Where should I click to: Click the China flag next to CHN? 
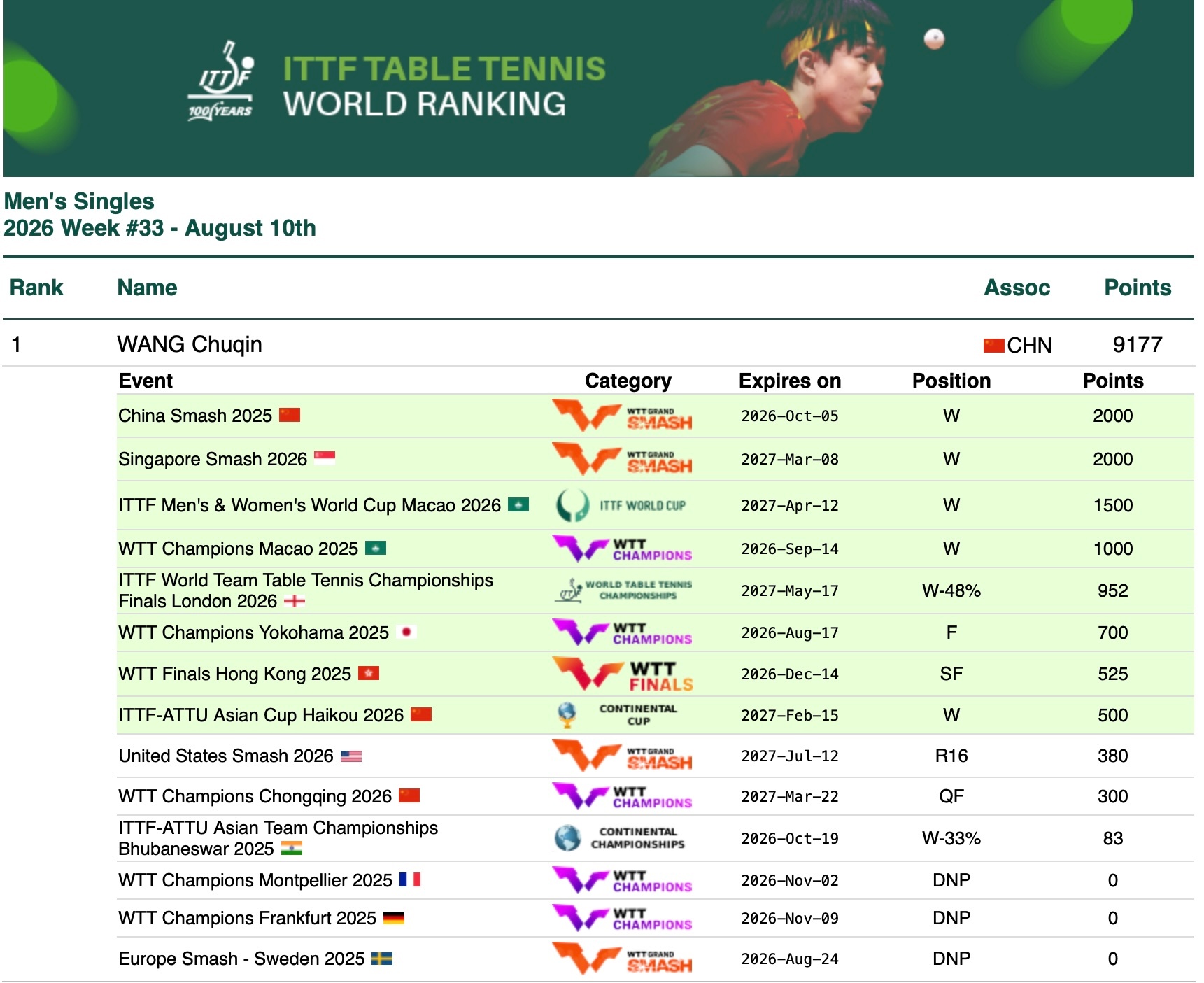[x=993, y=345]
